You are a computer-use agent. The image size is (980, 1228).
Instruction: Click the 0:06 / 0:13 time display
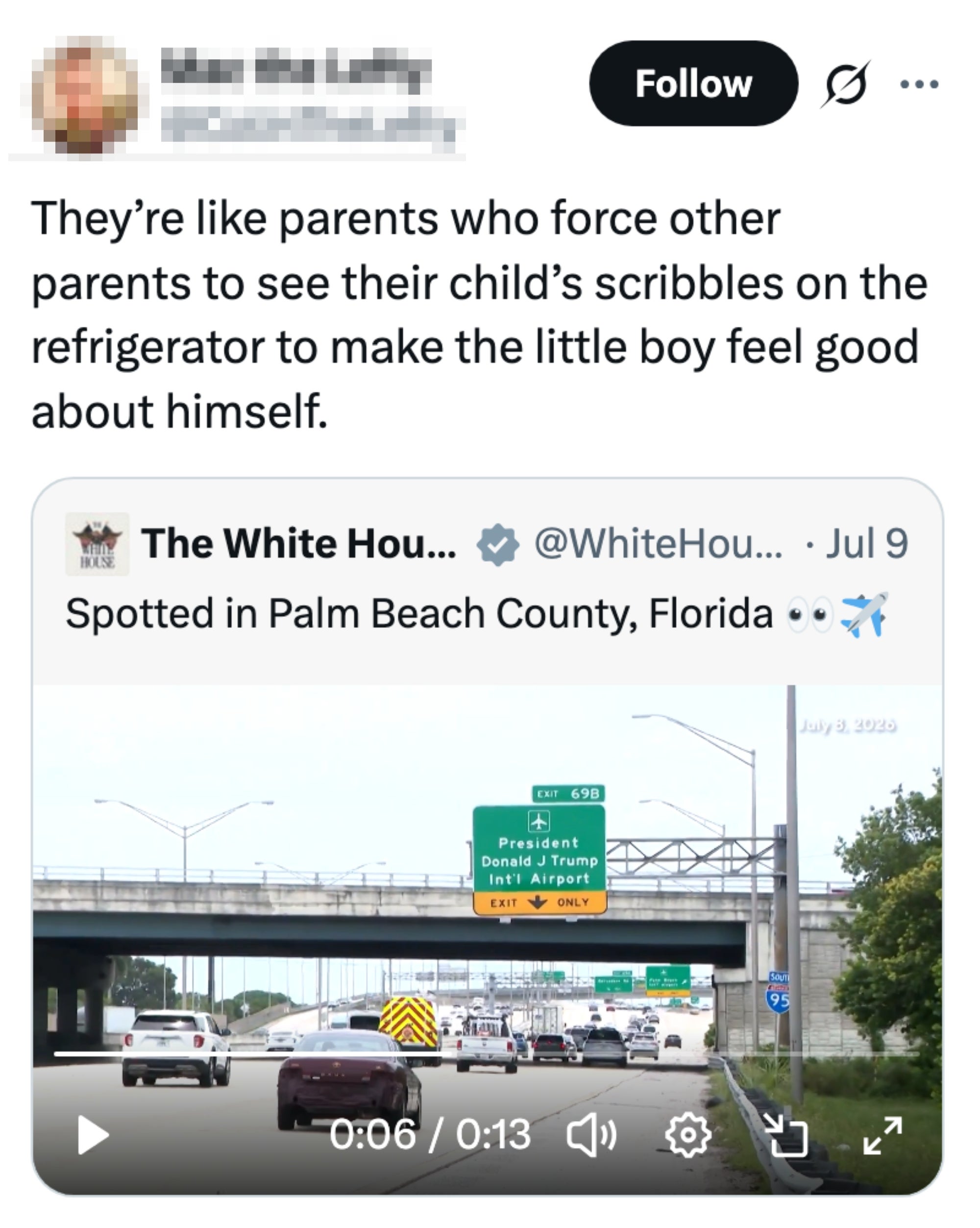coord(430,1134)
